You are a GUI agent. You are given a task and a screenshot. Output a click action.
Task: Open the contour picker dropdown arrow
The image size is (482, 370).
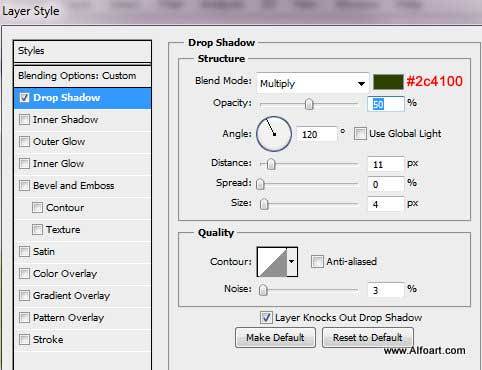pos(292,262)
